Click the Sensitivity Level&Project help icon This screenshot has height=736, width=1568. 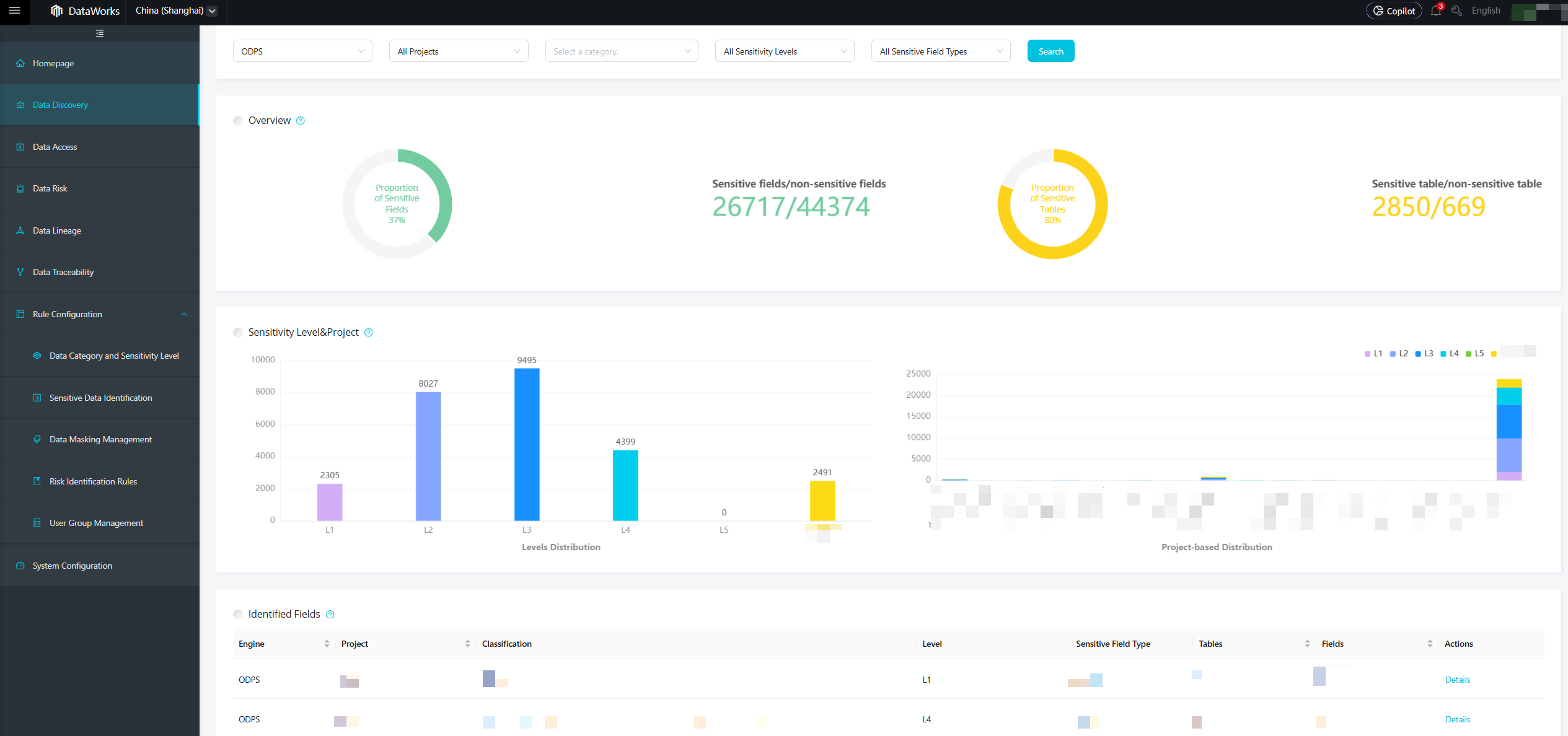point(369,333)
